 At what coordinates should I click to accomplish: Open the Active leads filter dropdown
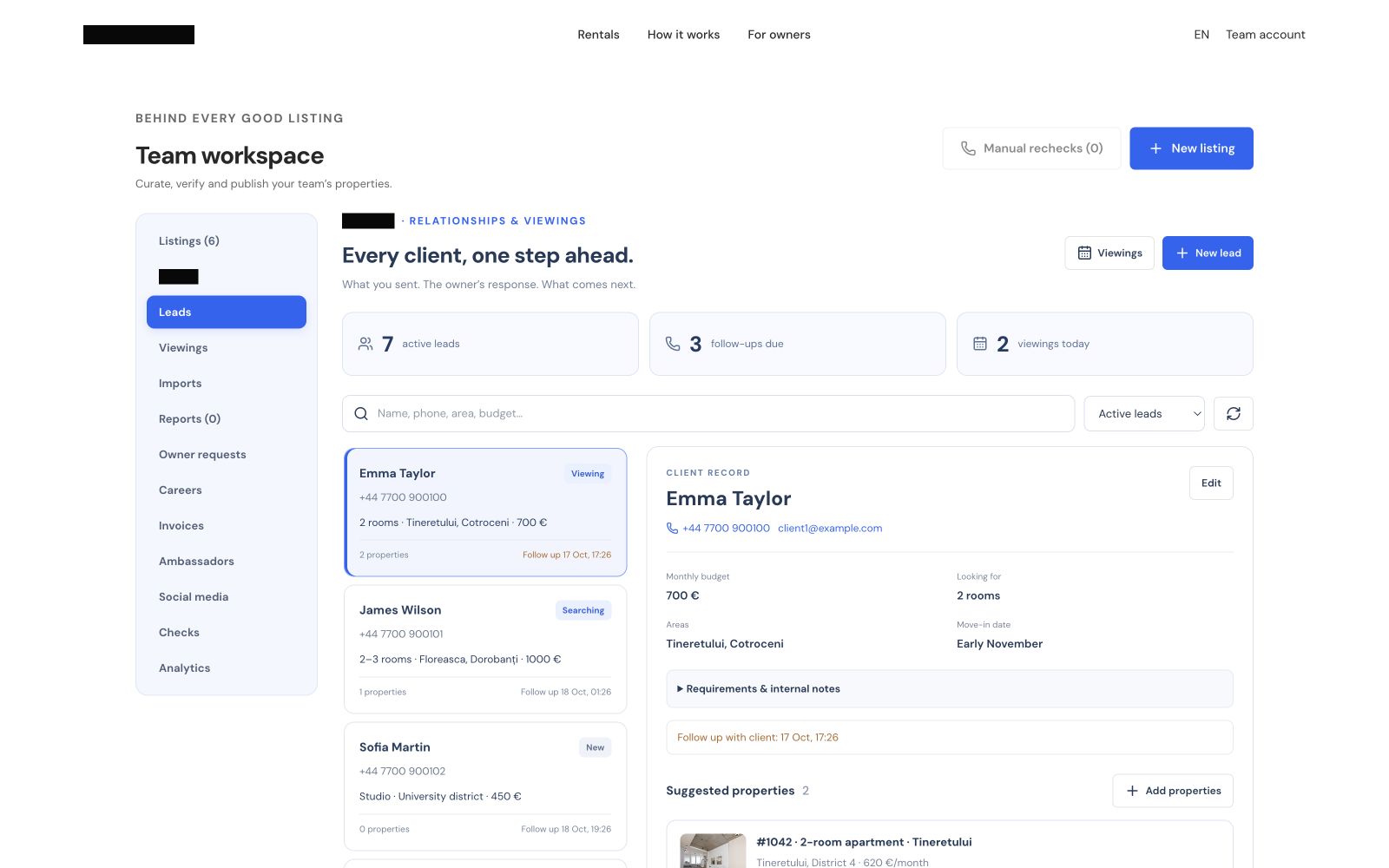(x=1144, y=414)
